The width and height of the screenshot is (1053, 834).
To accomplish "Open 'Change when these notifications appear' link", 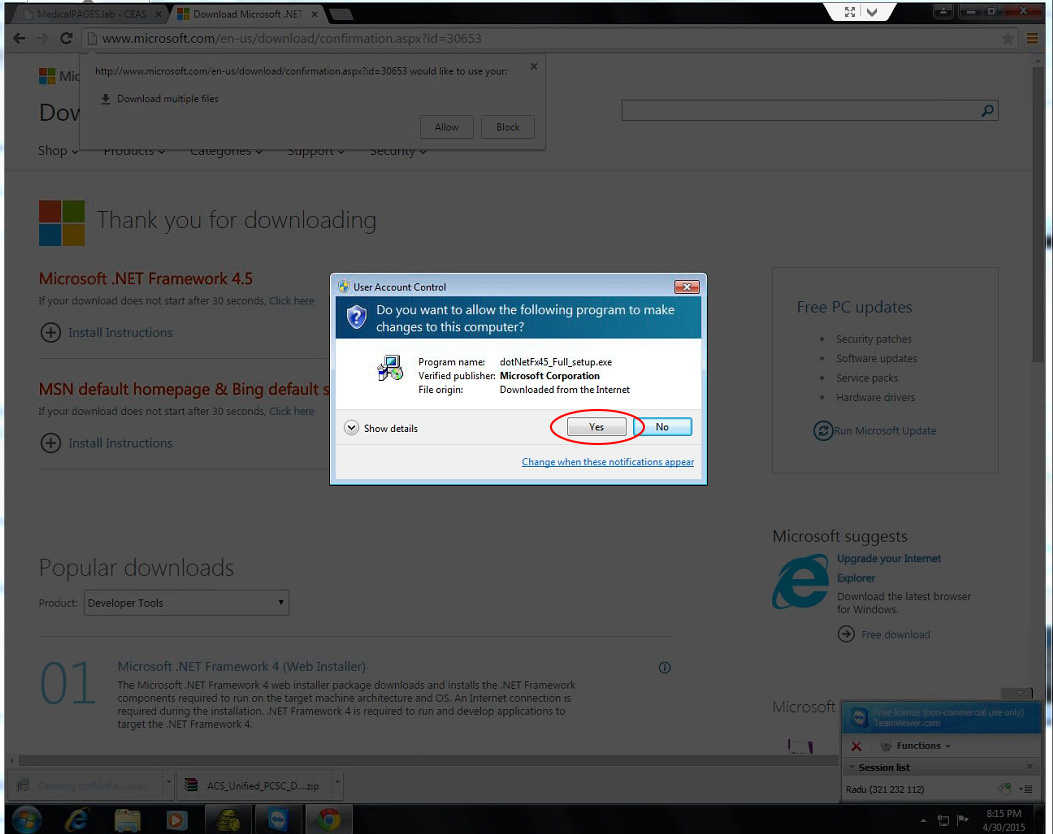I will coord(608,462).
